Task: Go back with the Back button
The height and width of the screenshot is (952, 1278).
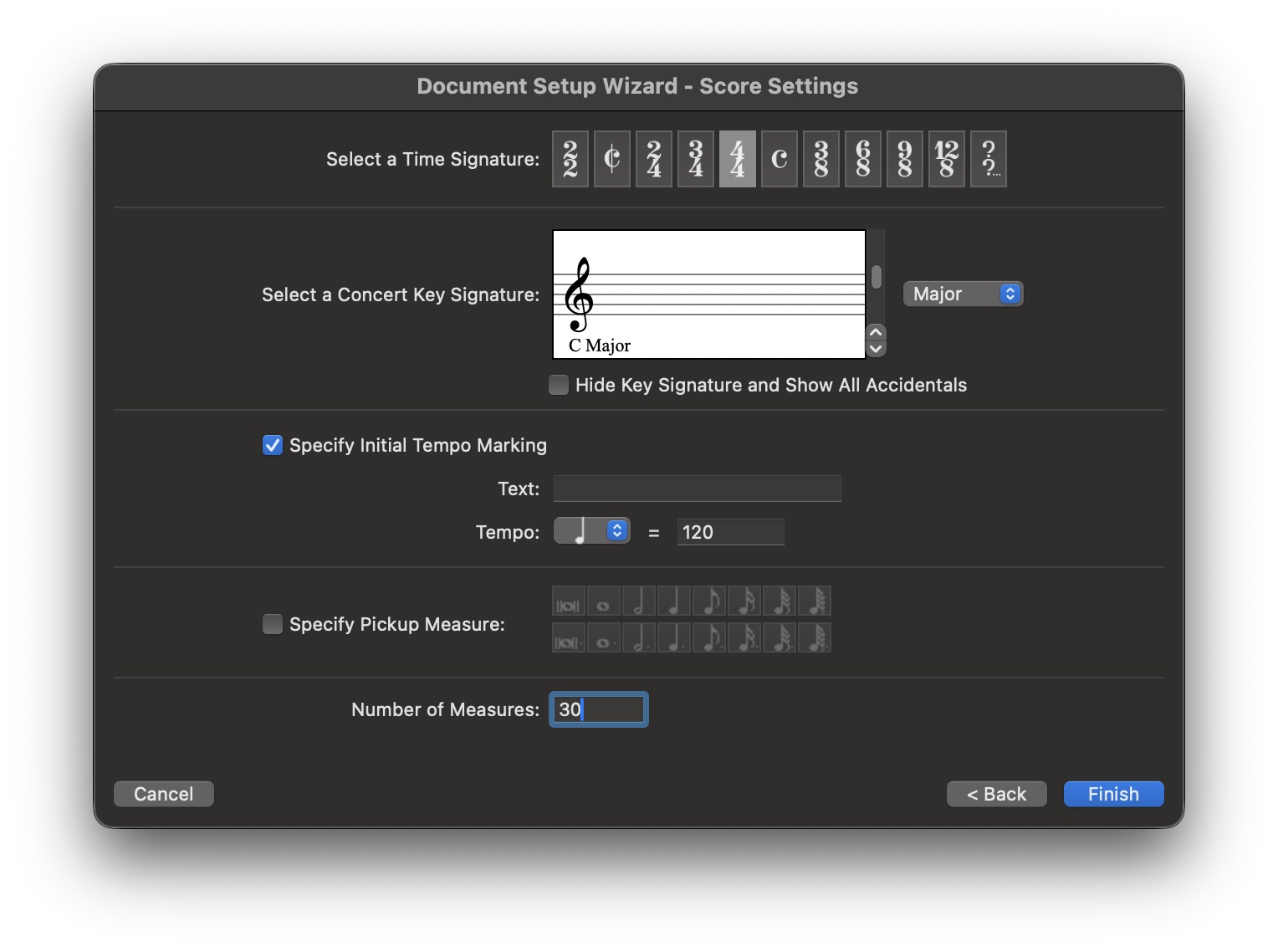Action: pos(995,794)
